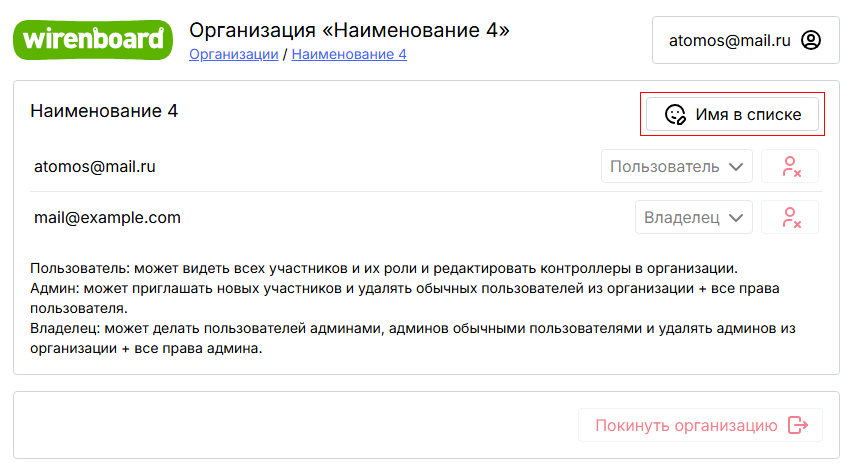Open the Пользователь role dropdown
This screenshot has width=849, height=475.
[x=677, y=166]
